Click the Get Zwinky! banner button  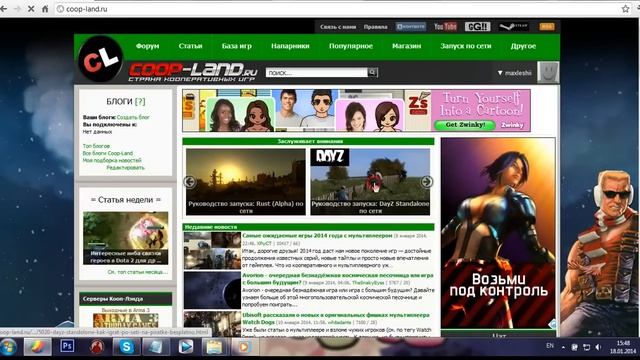(x=465, y=125)
